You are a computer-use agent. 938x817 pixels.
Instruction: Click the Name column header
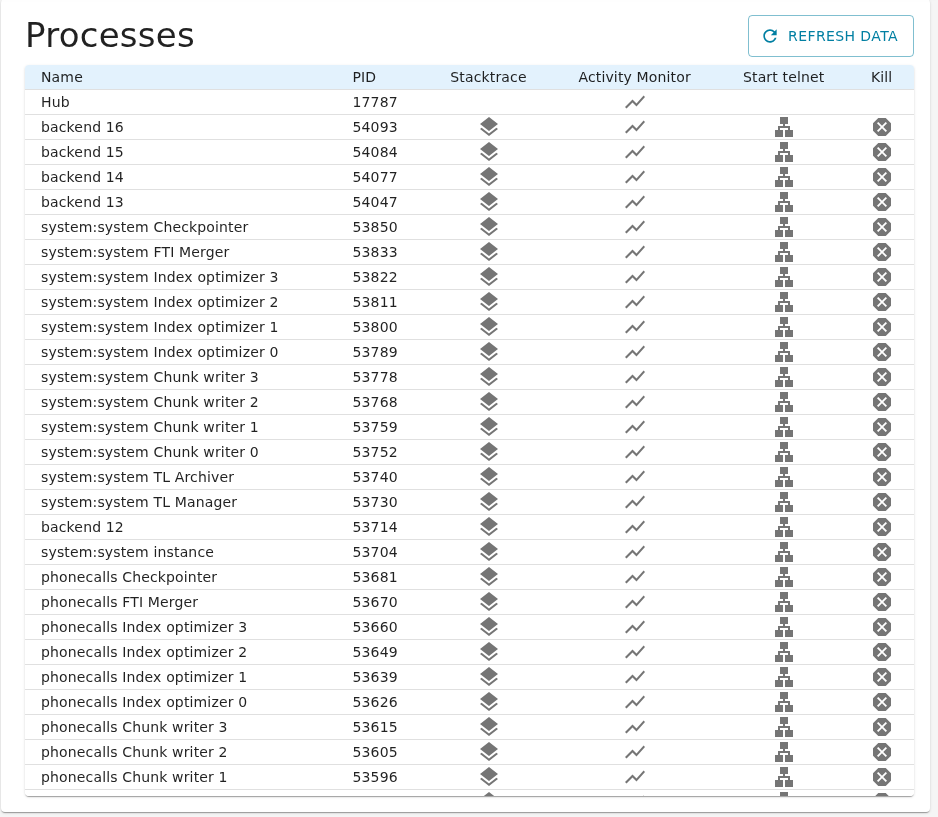[62, 77]
